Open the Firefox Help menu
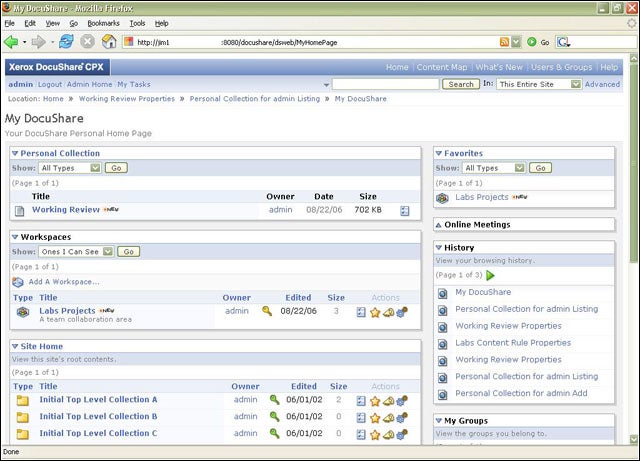Screen dimensions: 640x461 point(162,23)
